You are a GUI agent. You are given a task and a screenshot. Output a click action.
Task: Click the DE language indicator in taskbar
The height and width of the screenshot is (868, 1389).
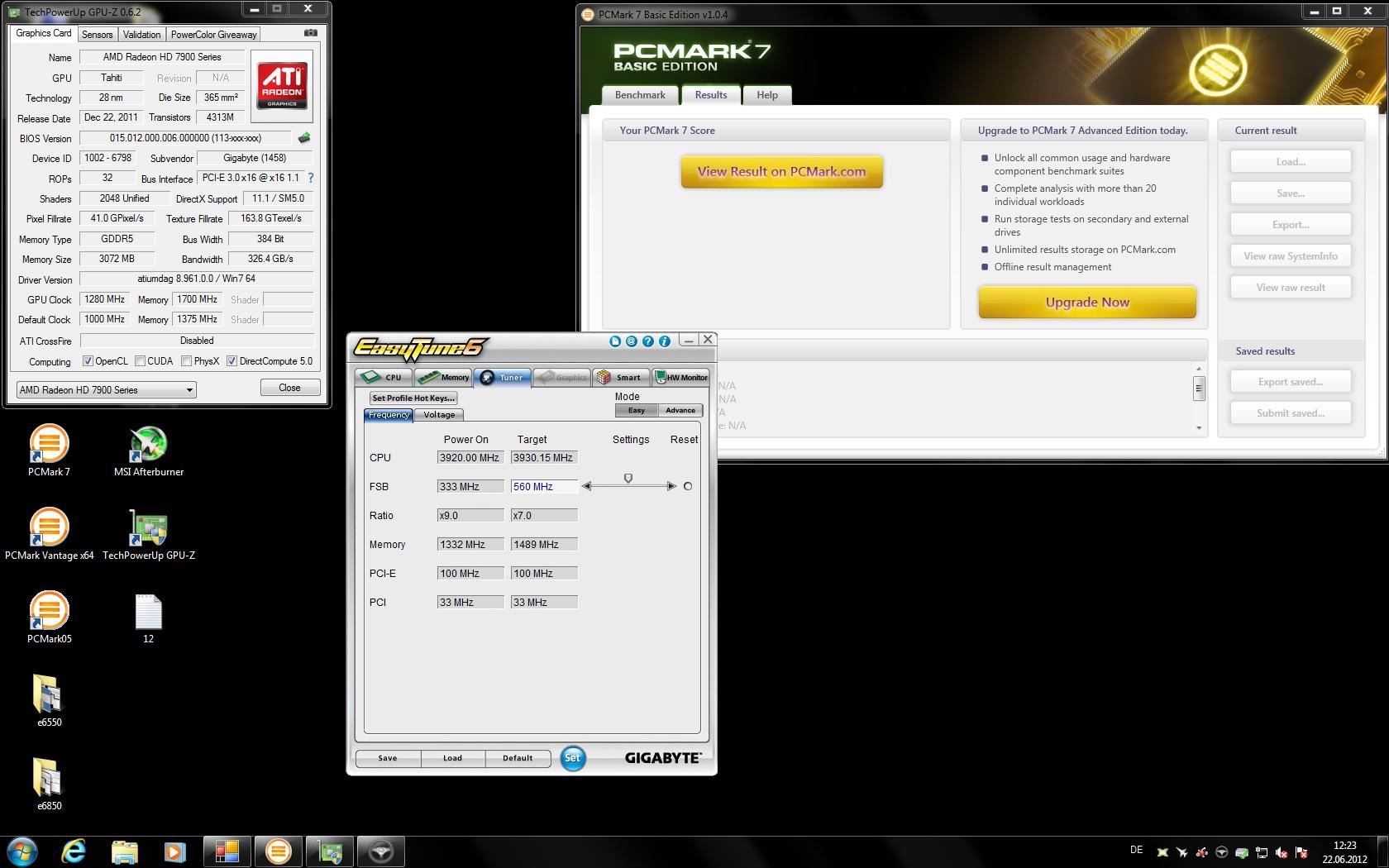click(x=1136, y=850)
